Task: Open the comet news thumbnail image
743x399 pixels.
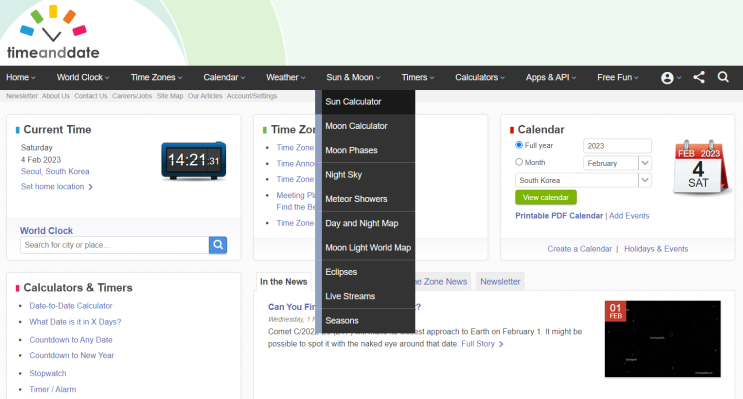Action: click(x=662, y=339)
